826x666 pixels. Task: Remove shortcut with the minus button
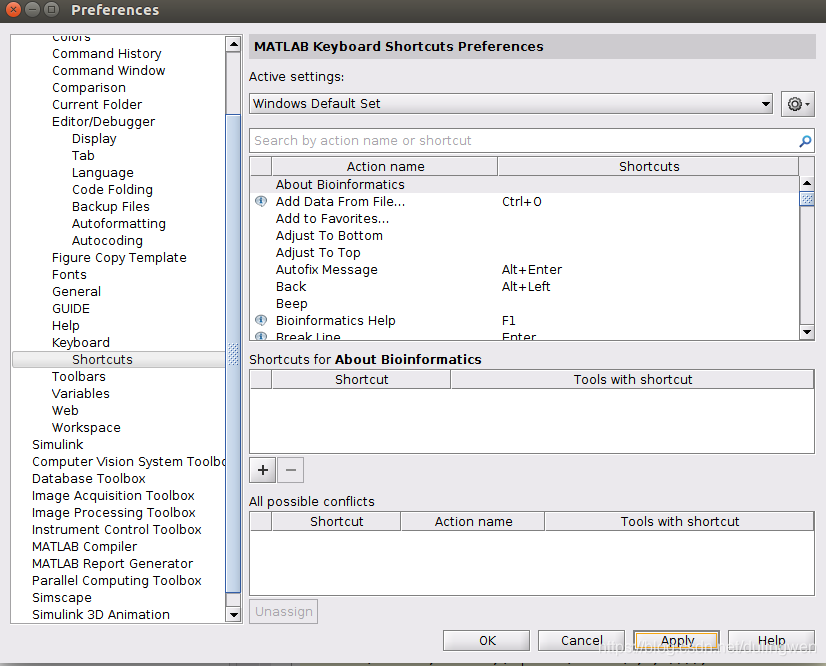pos(290,469)
